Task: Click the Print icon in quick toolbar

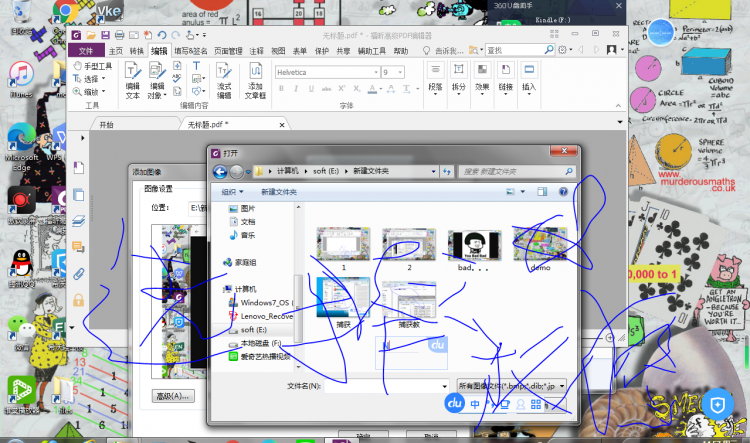Action: click(120, 35)
